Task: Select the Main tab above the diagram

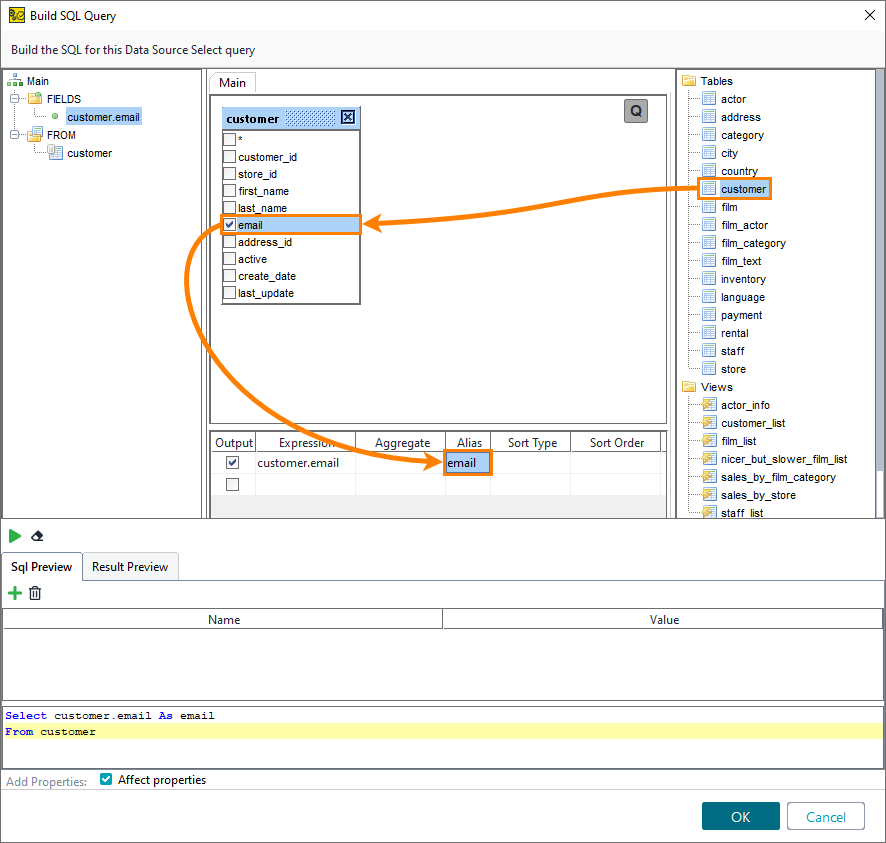Action: (232, 82)
